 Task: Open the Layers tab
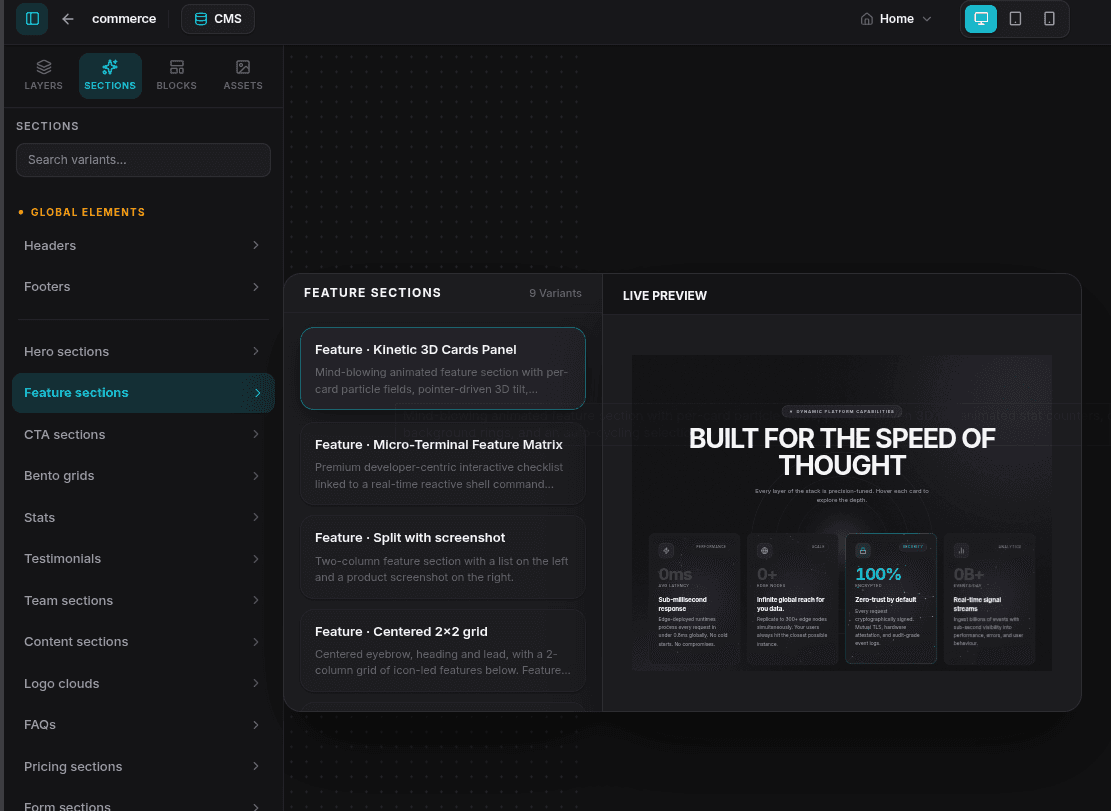point(43,75)
